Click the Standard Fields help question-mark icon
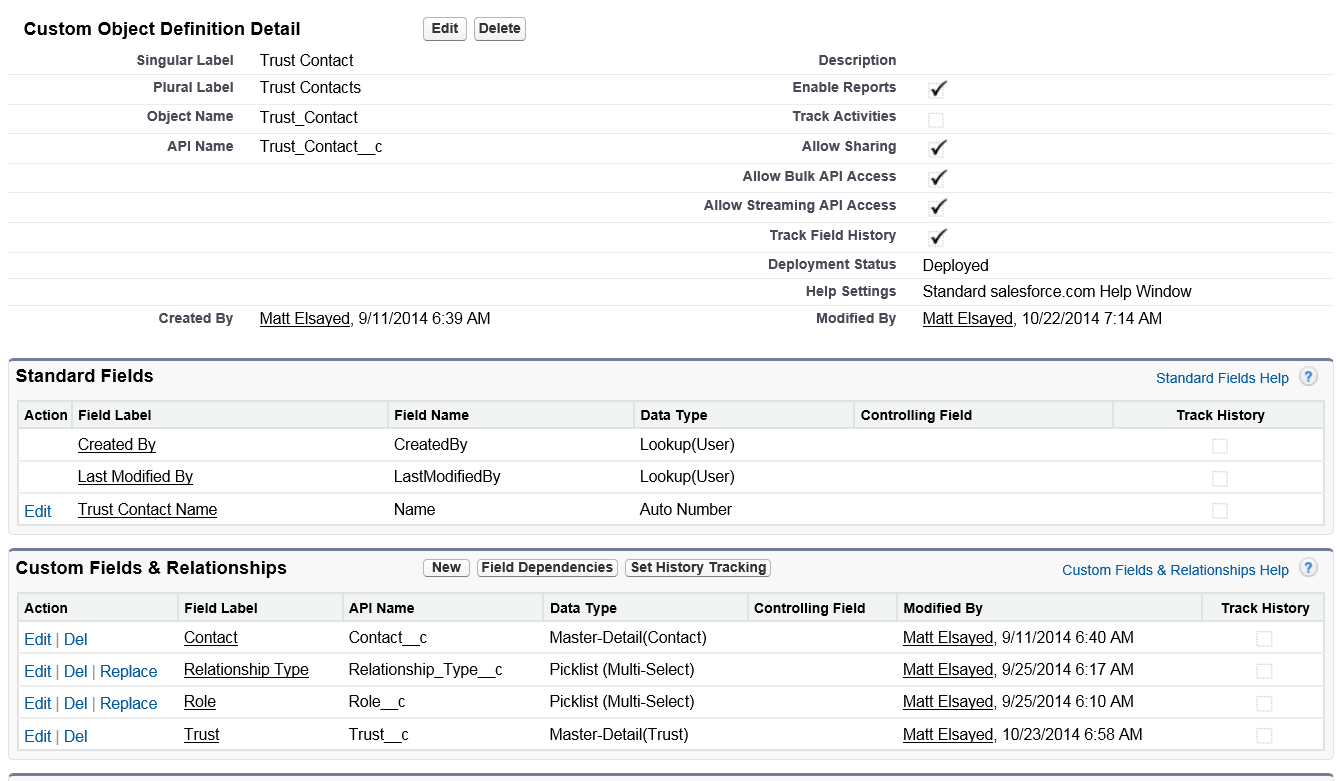The width and height of the screenshot is (1336, 781). (x=1308, y=377)
